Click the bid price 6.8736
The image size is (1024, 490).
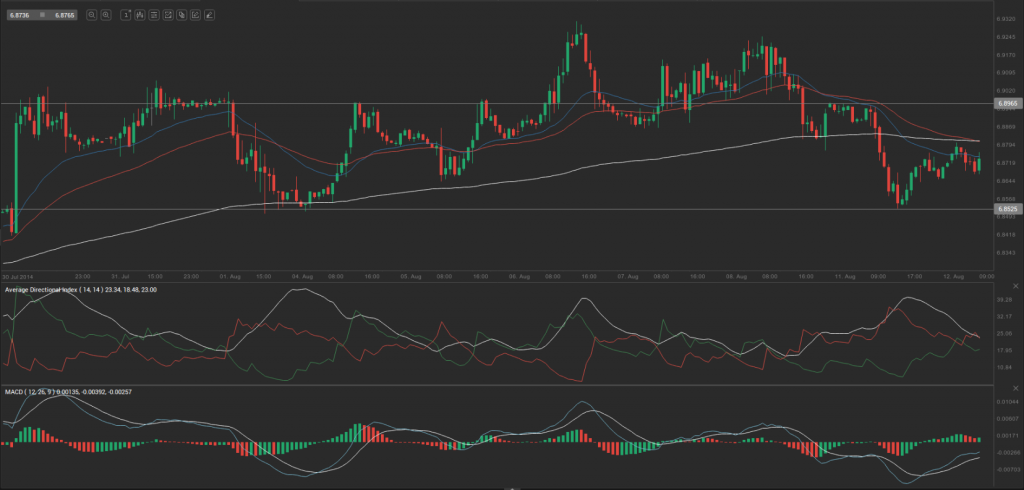[x=19, y=15]
